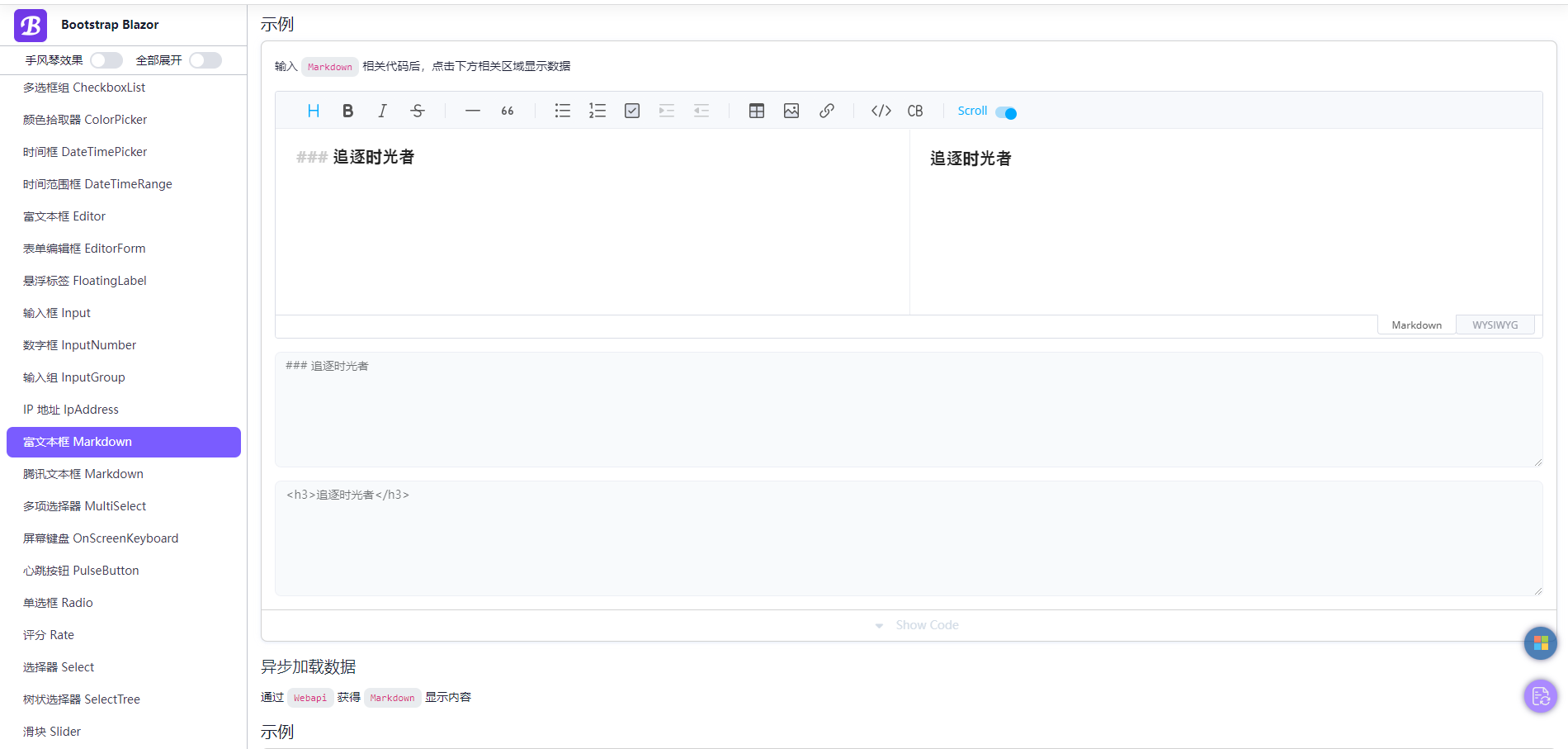The height and width of the screenshot is (749, 1568).
Task: Select the Markdown editor tab
Action: point(1416,324)
